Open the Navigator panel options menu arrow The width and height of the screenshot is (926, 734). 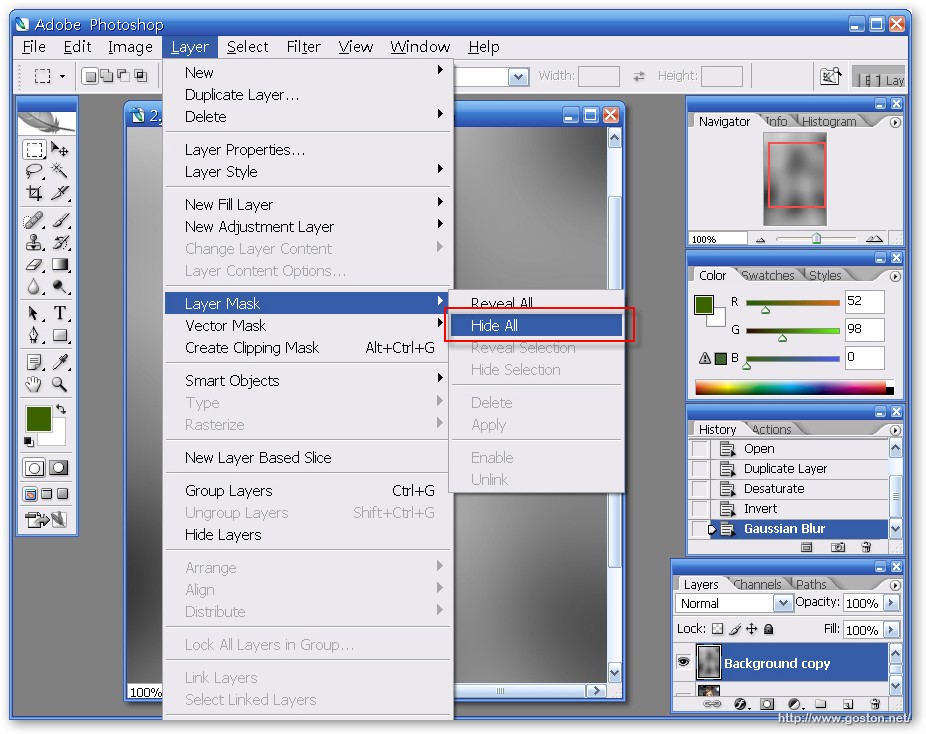[895, 122]
